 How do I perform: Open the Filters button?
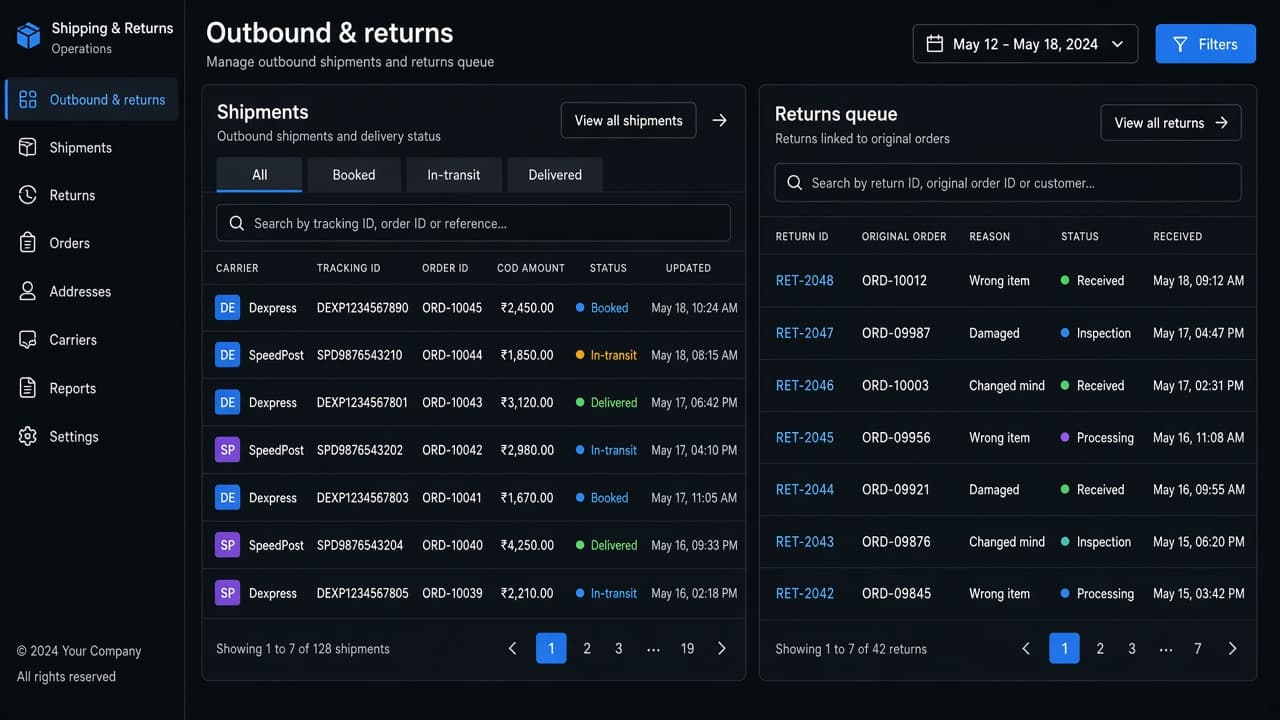1205,44
